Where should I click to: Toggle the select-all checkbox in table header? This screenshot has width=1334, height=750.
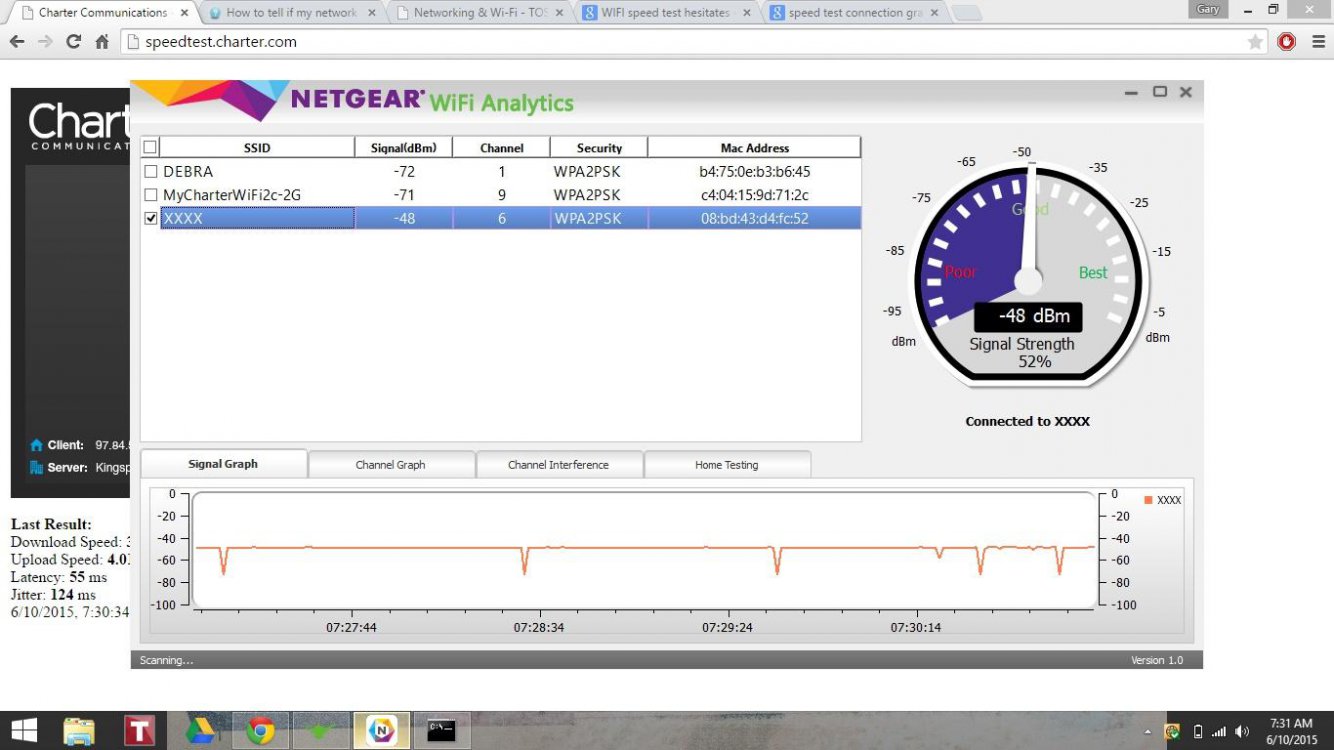tap(151, 148)
